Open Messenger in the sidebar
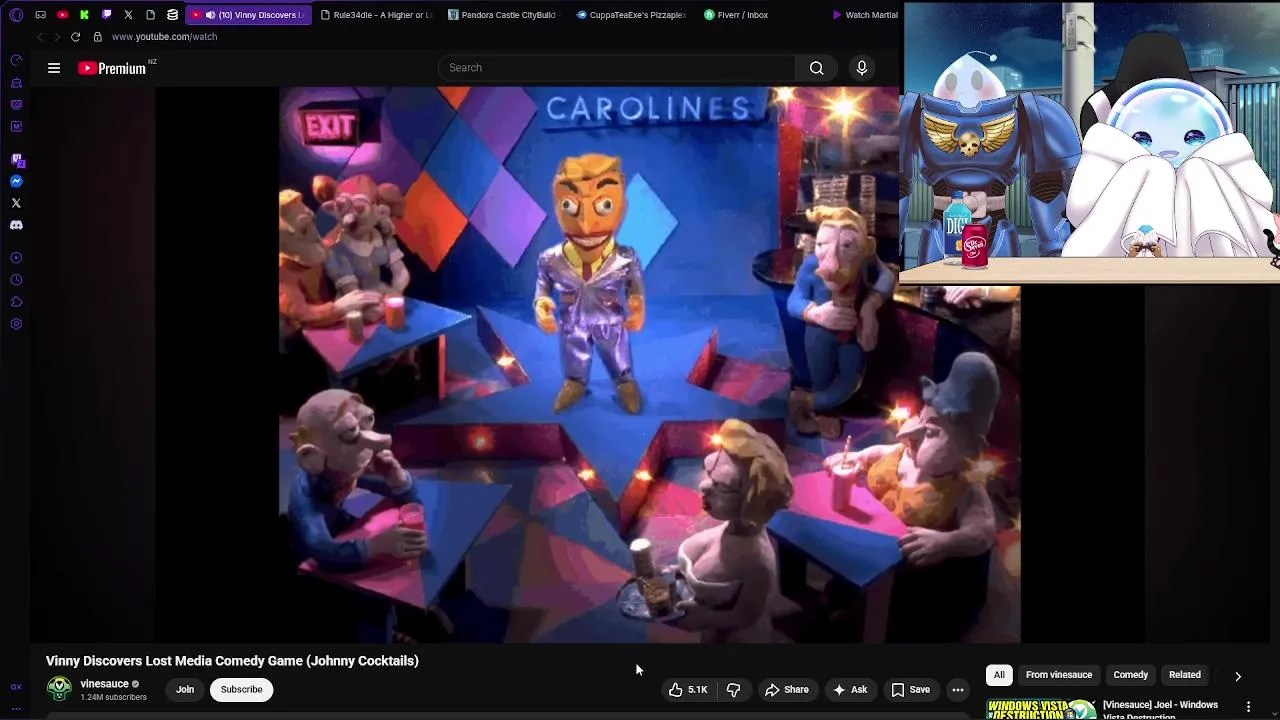The width and height of the screenshot is (1280, 720). click(16, 181)
